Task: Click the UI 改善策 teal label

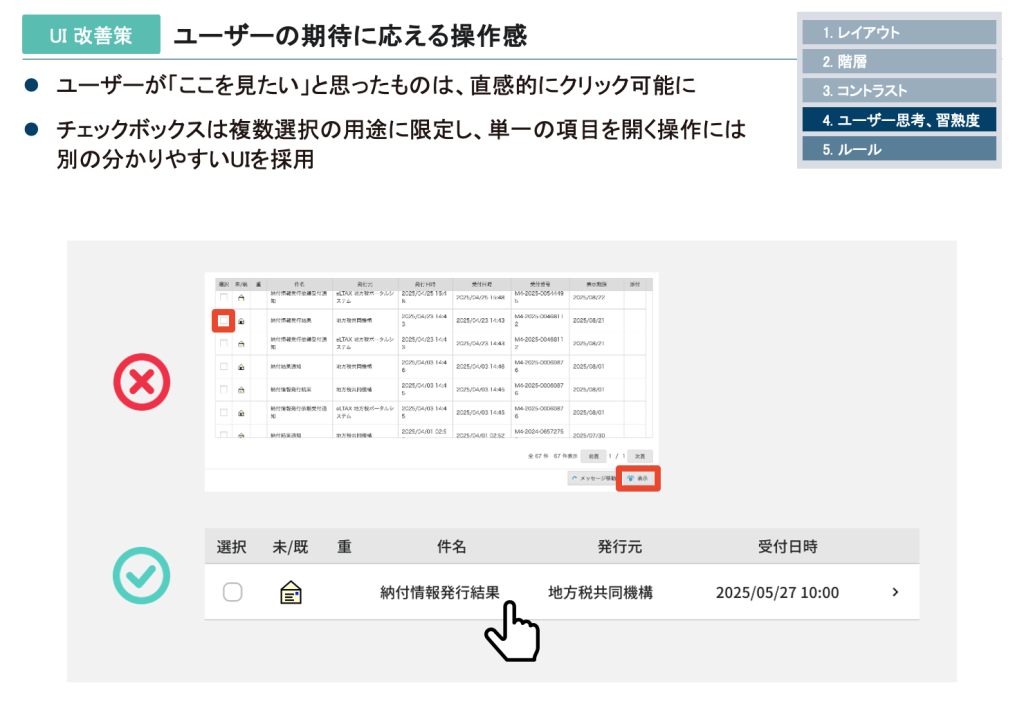Action: 91,37
